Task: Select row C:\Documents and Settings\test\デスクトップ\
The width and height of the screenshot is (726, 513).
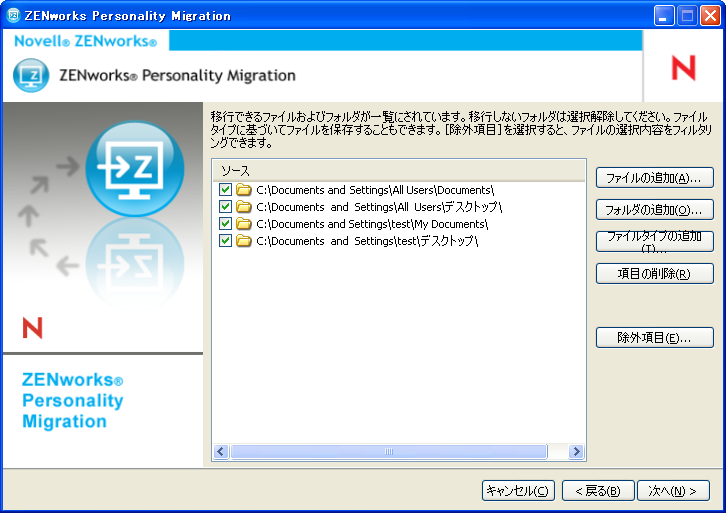Action: (x=367, y=241)
